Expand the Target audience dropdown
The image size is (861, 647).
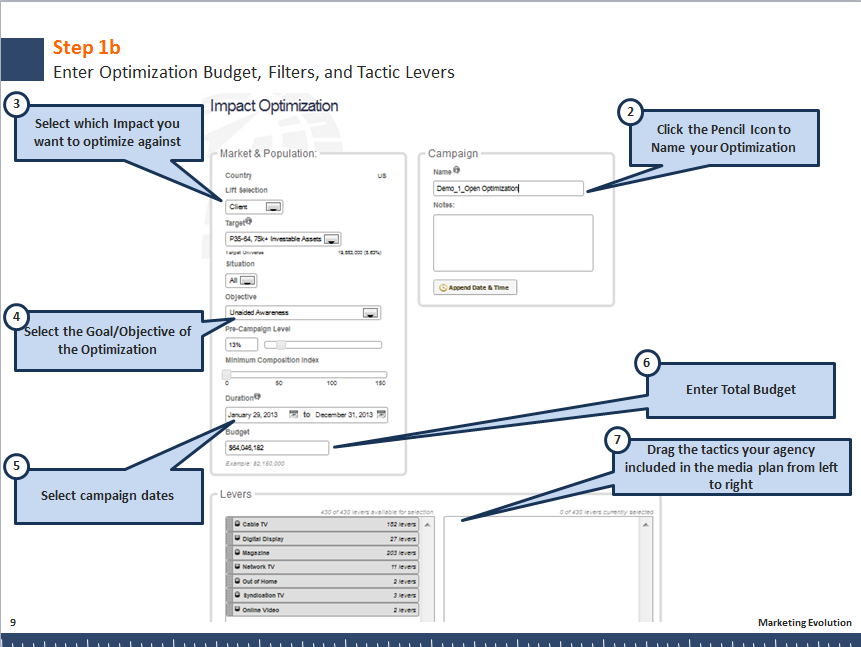[332, 239]
